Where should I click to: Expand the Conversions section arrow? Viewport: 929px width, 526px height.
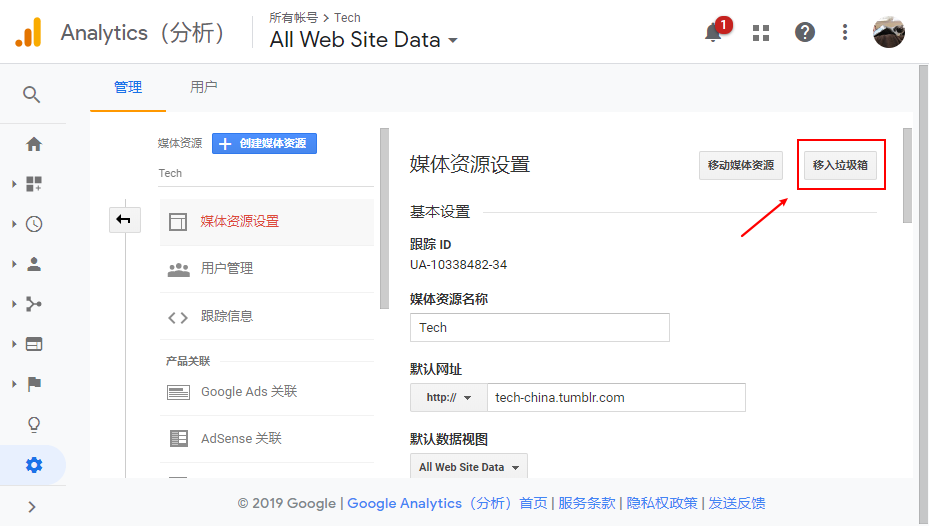[14, 384]
